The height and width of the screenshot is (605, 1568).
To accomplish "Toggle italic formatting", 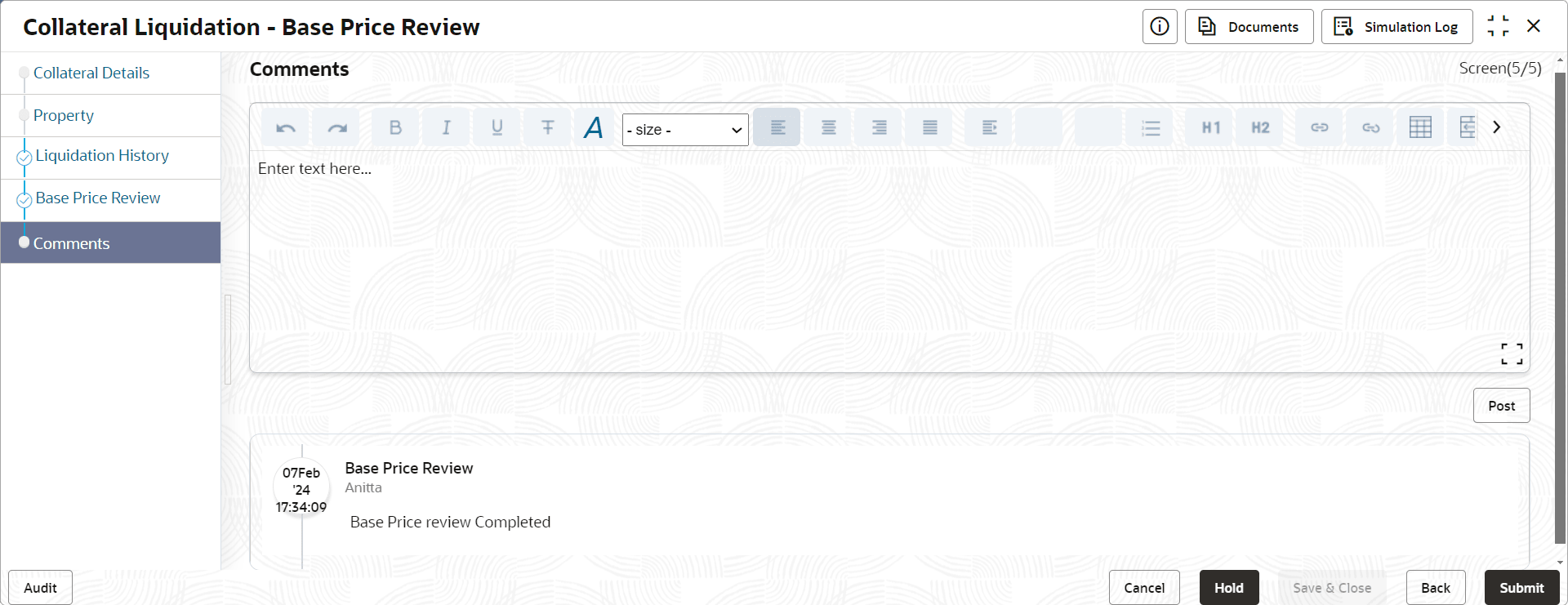I will 446,127.
